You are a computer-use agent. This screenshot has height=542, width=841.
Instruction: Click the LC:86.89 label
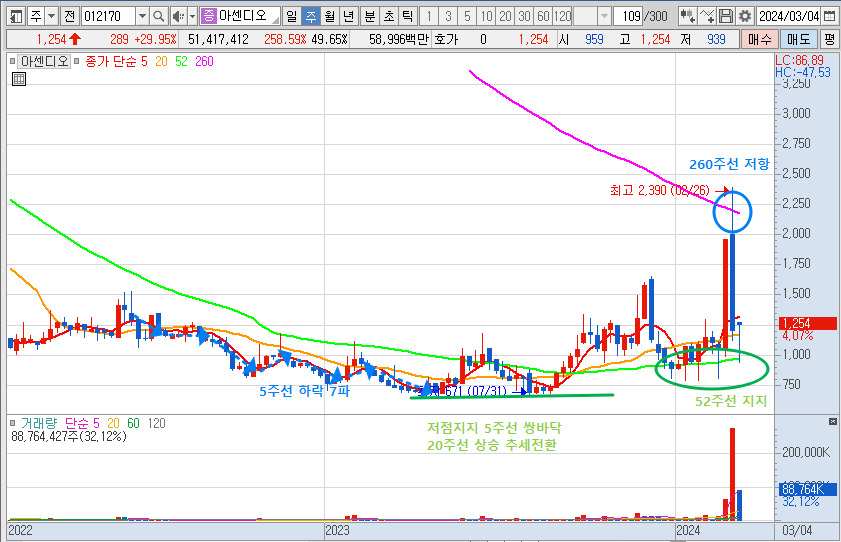click(799, 60)
